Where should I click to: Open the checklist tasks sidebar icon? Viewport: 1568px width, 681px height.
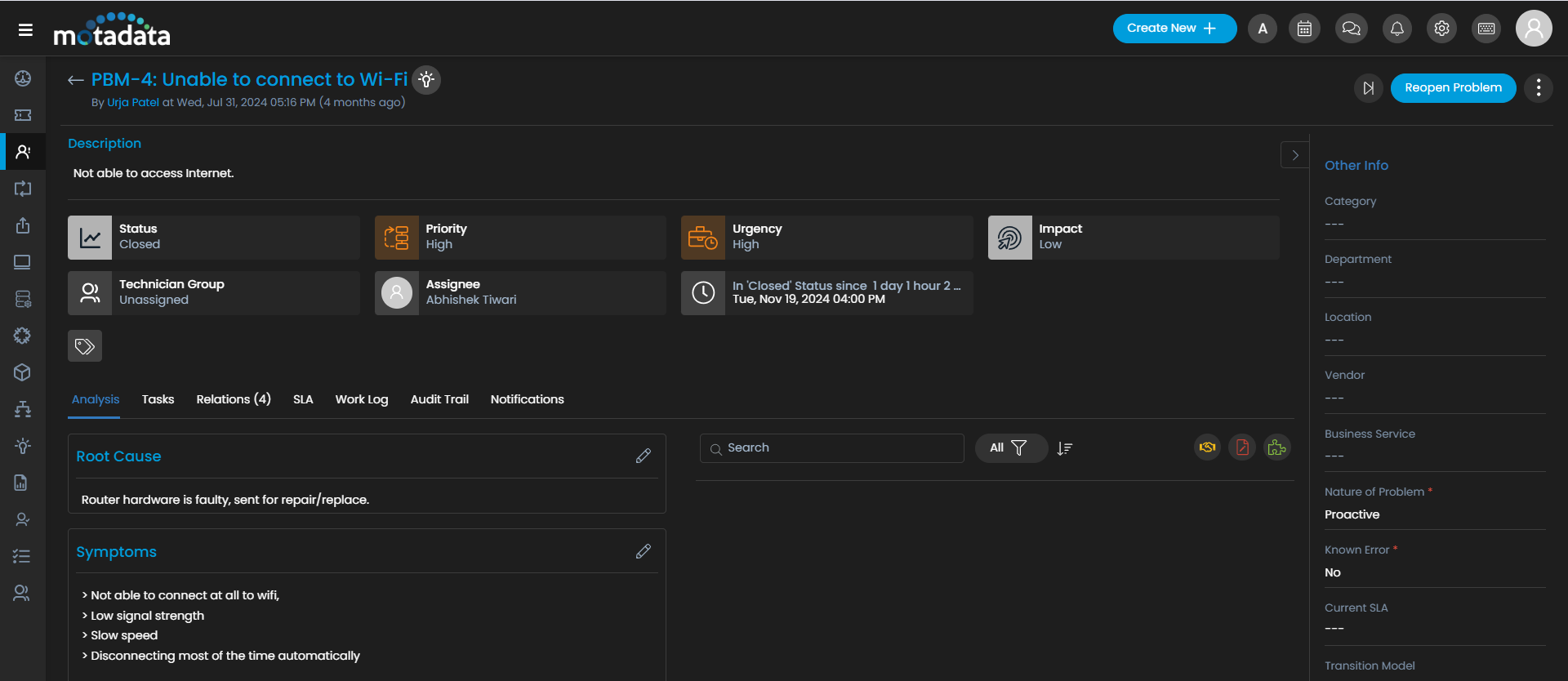23,556
